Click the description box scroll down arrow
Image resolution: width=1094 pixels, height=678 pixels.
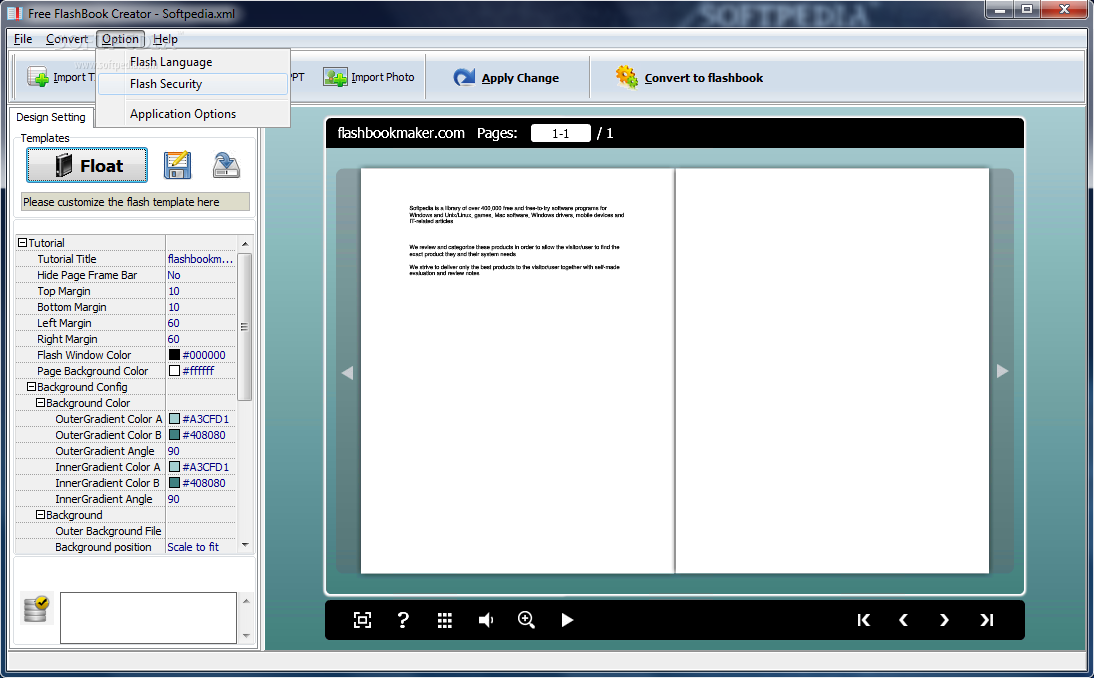pos(246,636)
